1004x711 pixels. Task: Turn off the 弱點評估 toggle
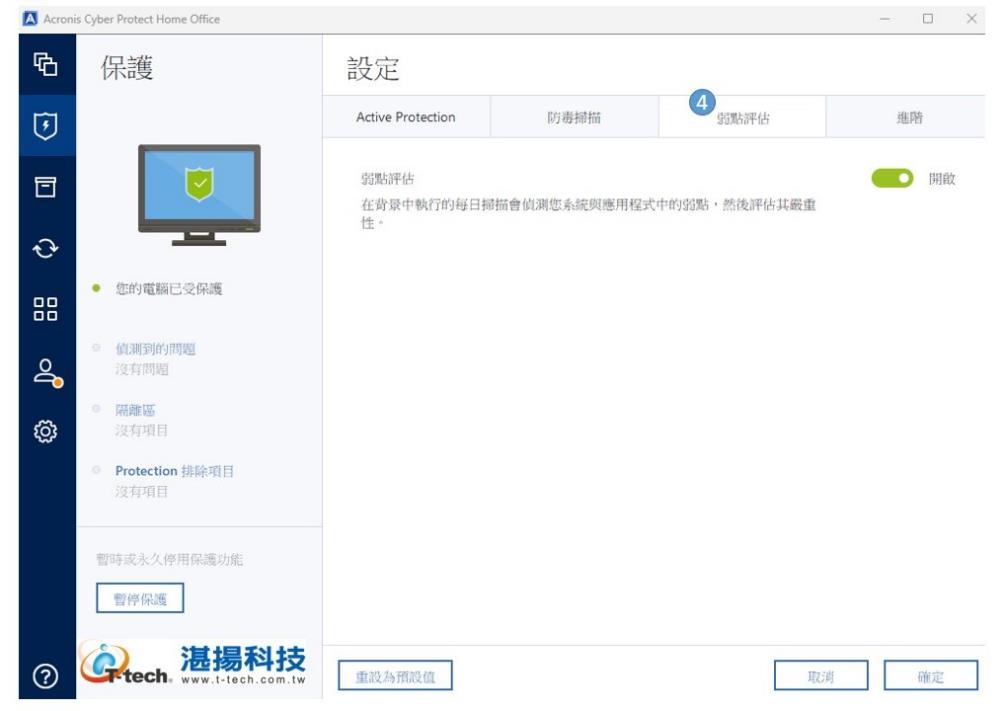coord(892,178)
